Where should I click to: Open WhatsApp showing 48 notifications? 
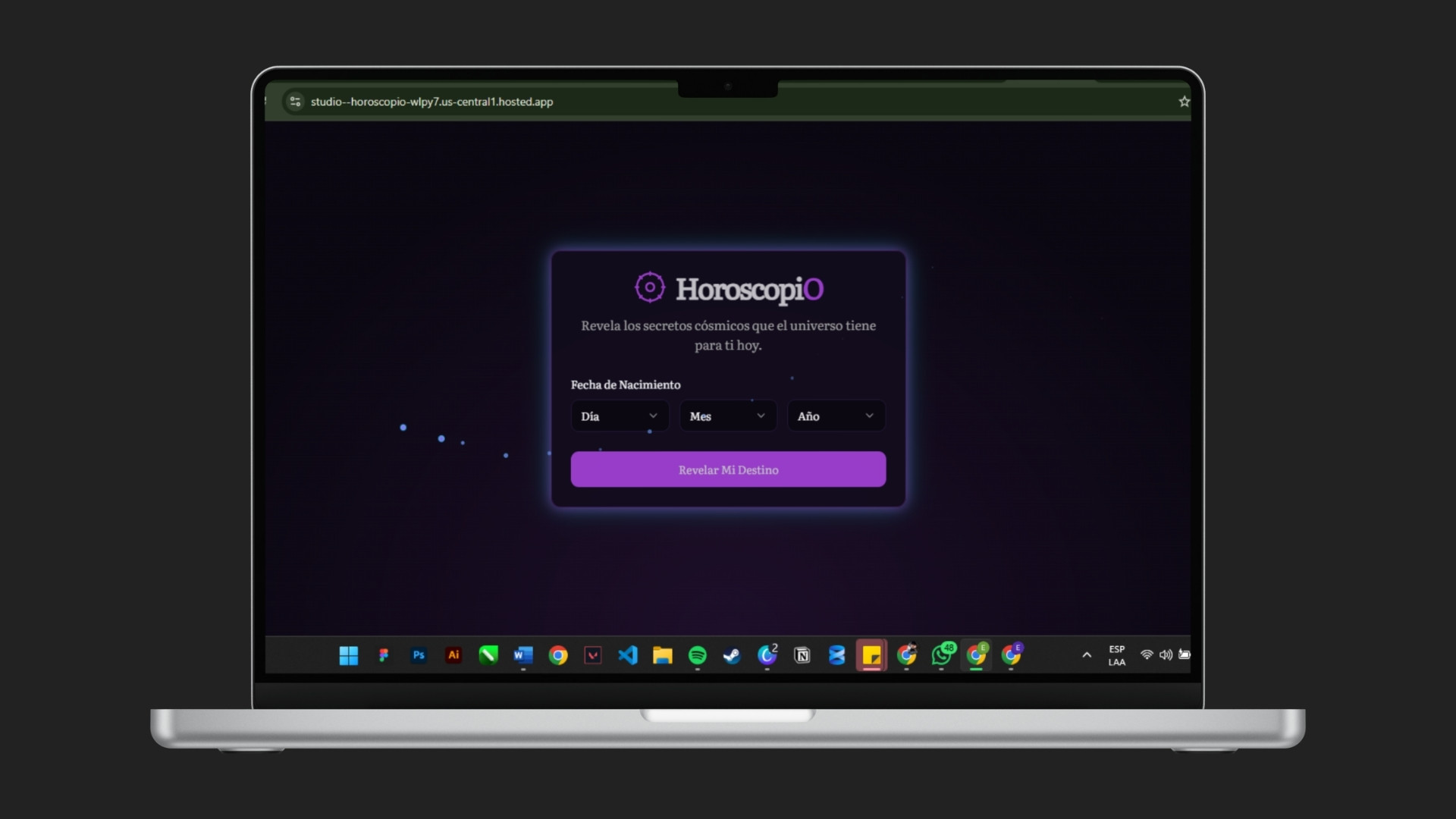942,655
